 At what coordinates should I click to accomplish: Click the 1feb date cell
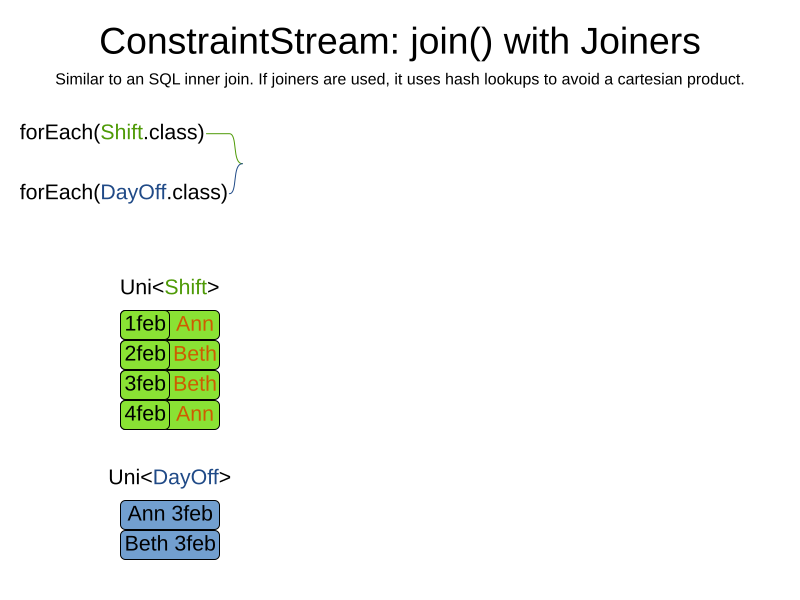(145, 324)
